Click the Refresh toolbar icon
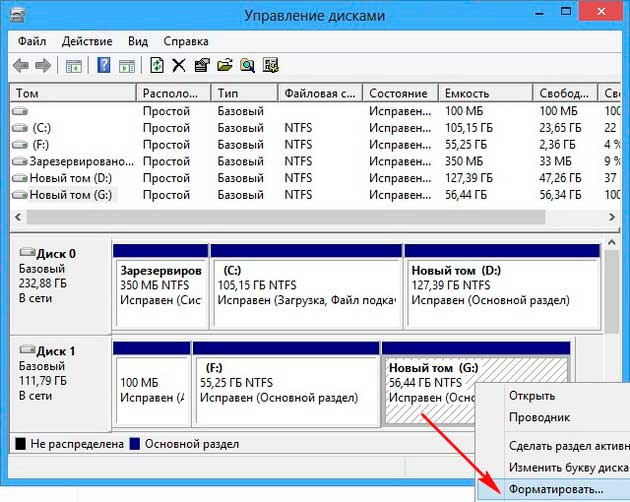Viewport: 630px width, 502px height. click(157, 65)
